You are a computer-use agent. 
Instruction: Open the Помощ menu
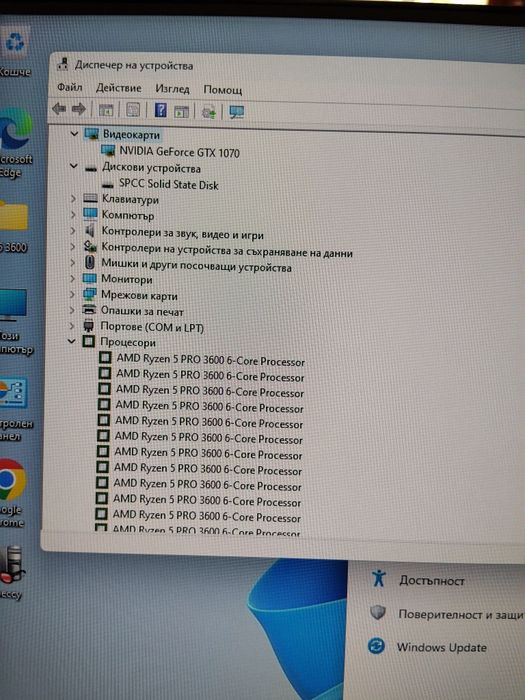pos(223,90)
